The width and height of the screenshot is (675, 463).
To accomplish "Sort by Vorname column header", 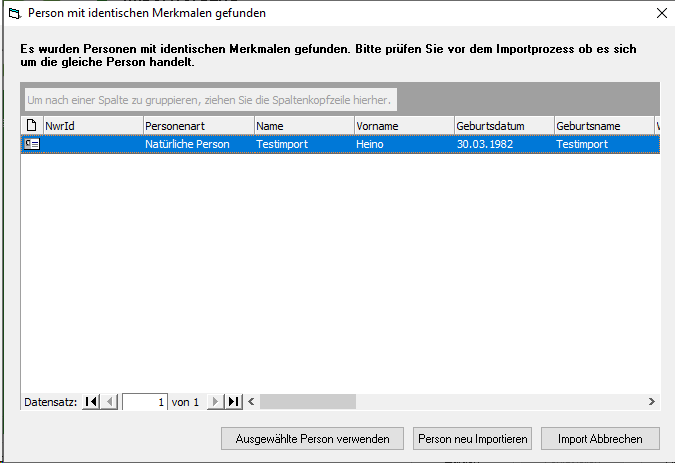I will pyautogui.click(x=403, y=126).
